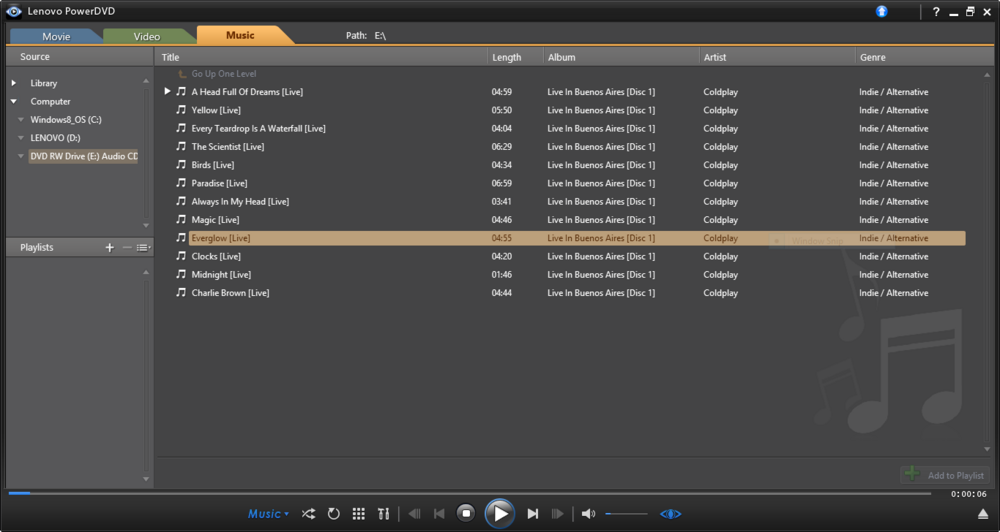Switch to the Video tab

coord(147,36)
